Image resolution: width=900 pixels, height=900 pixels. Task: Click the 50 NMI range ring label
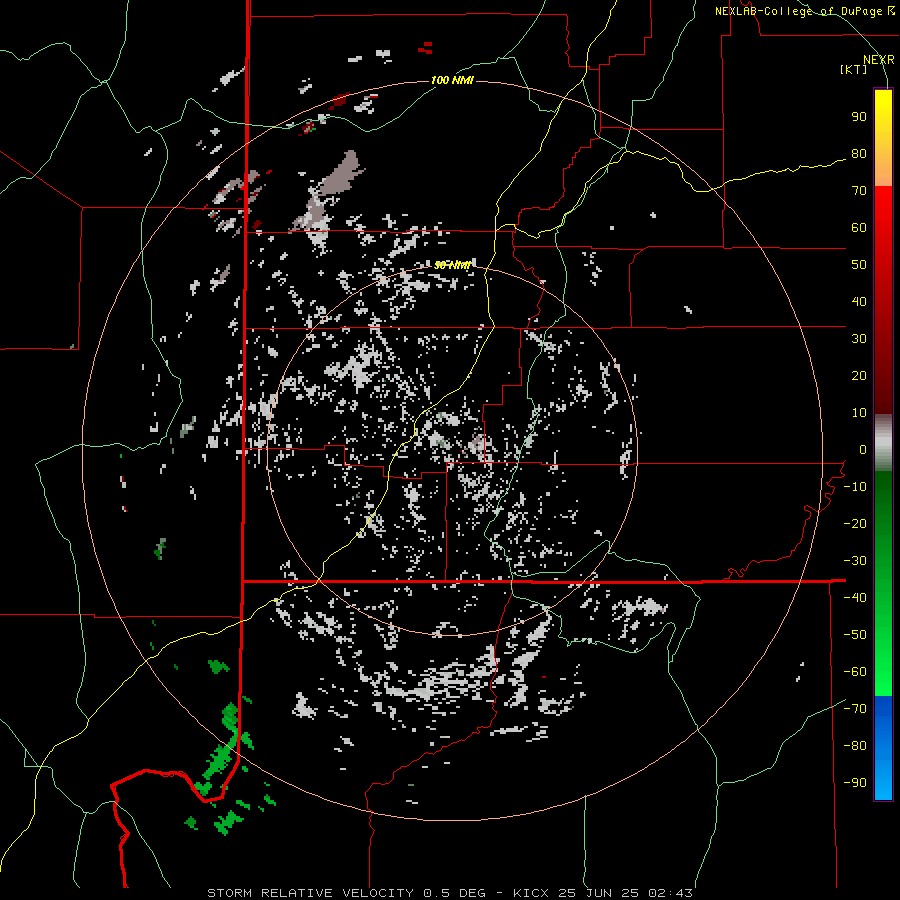point(452,265)
